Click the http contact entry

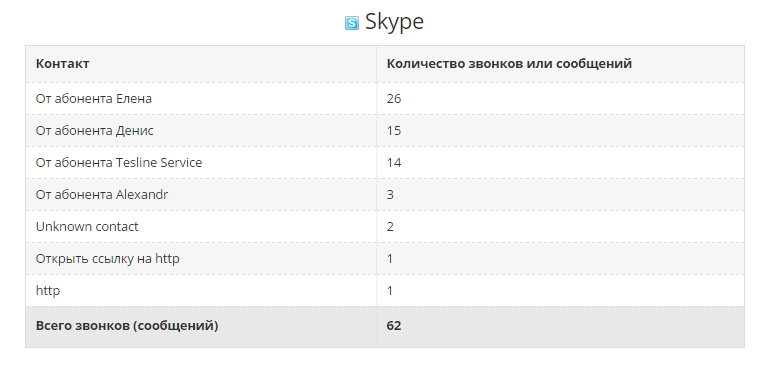point(48,291)
